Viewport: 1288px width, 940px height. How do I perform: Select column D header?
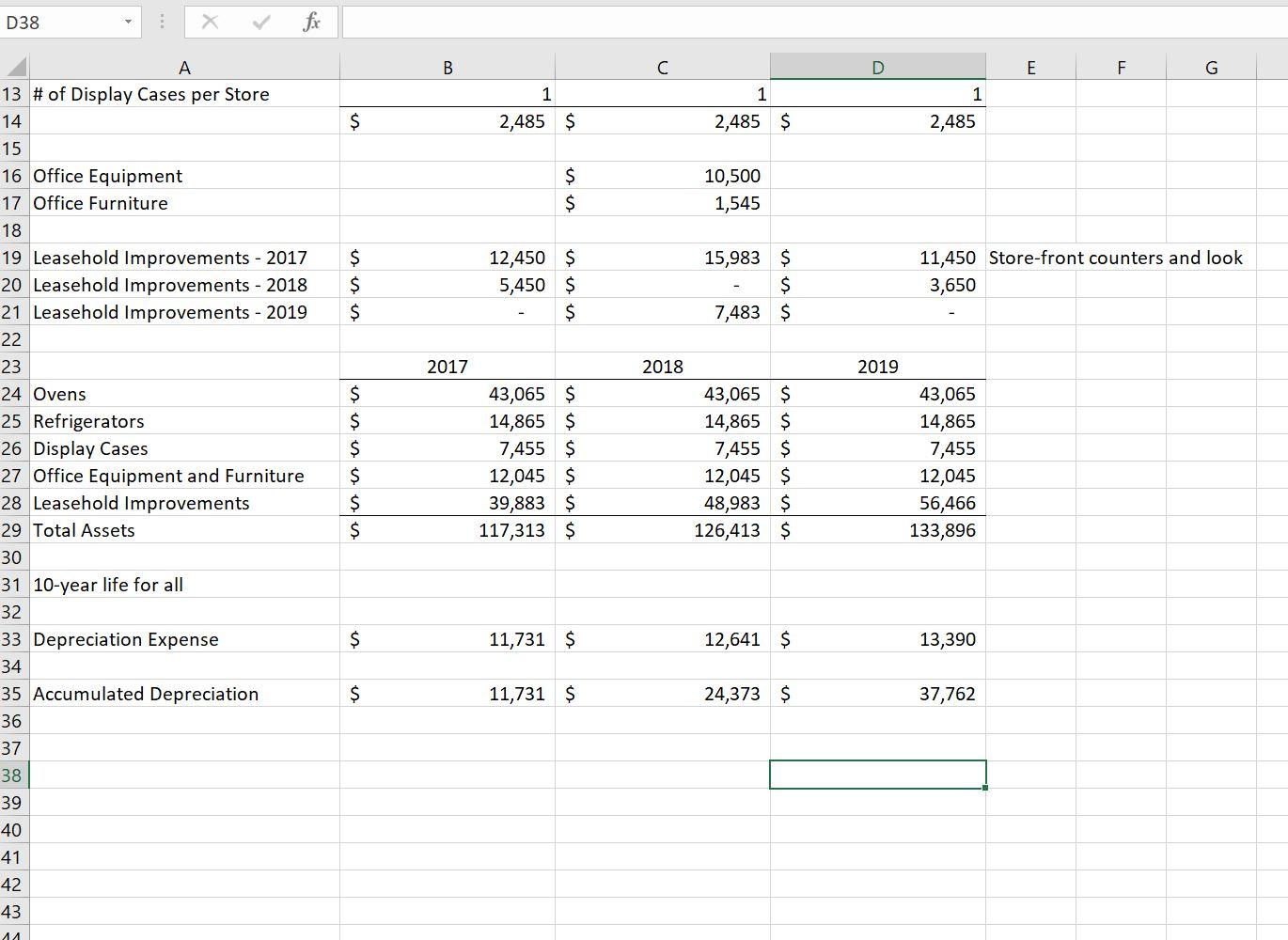point(878,67)
